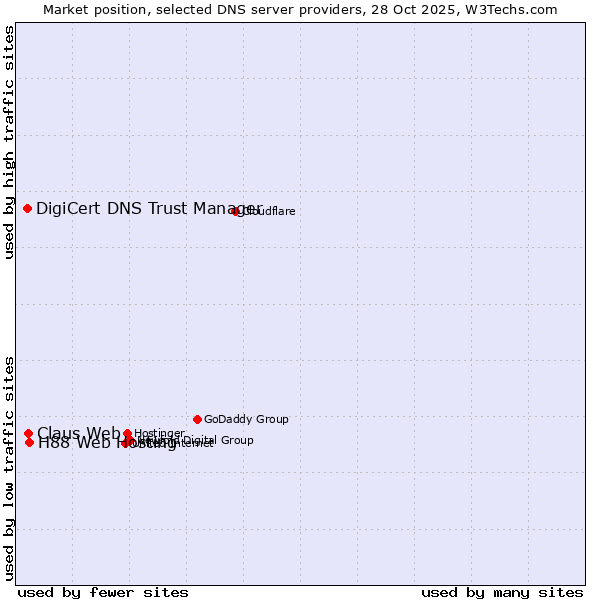Select the Hostinger data point marker
This screenshot has width=600, height=600.
tap(127, 434)
